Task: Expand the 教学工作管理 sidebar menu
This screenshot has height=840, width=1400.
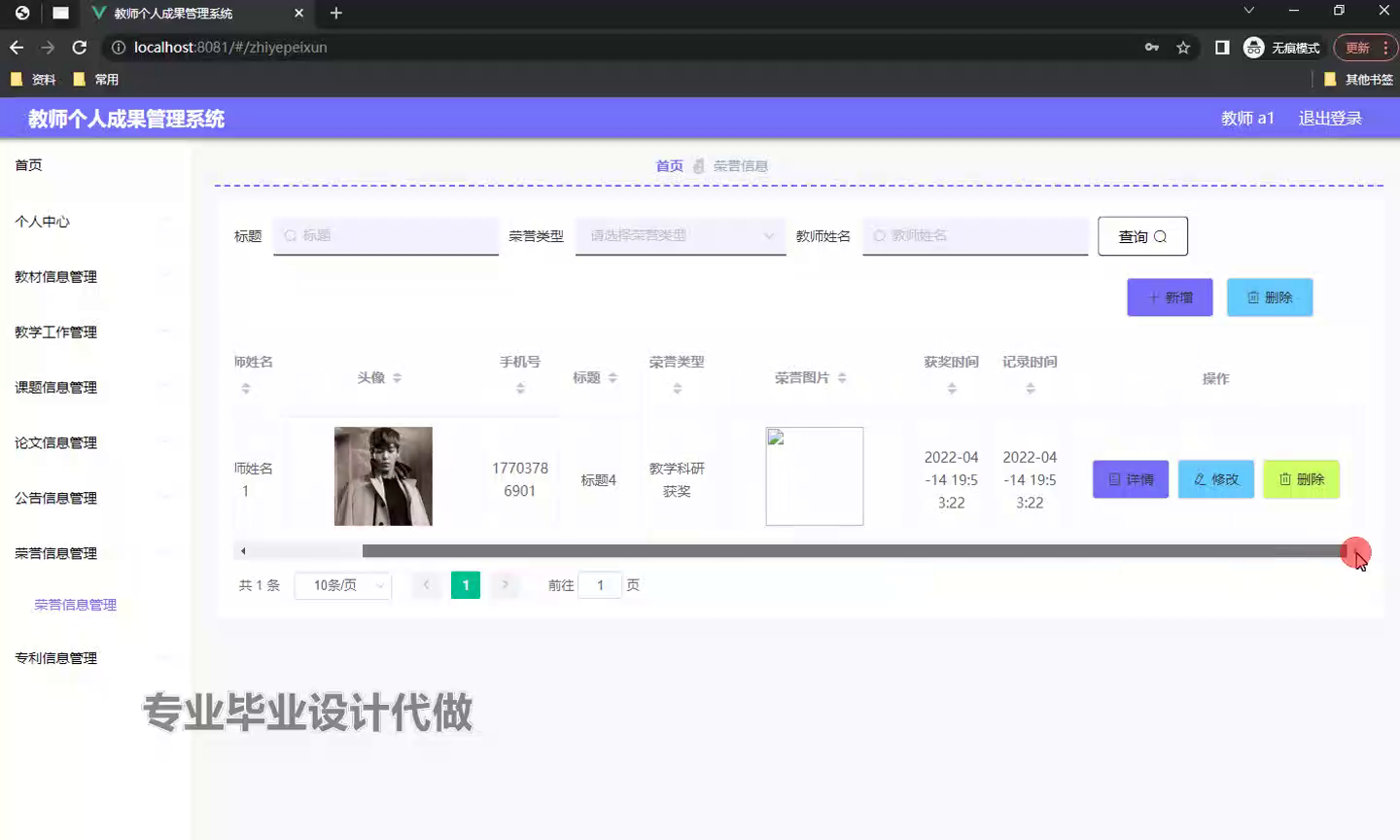Action: click(95, 332)
